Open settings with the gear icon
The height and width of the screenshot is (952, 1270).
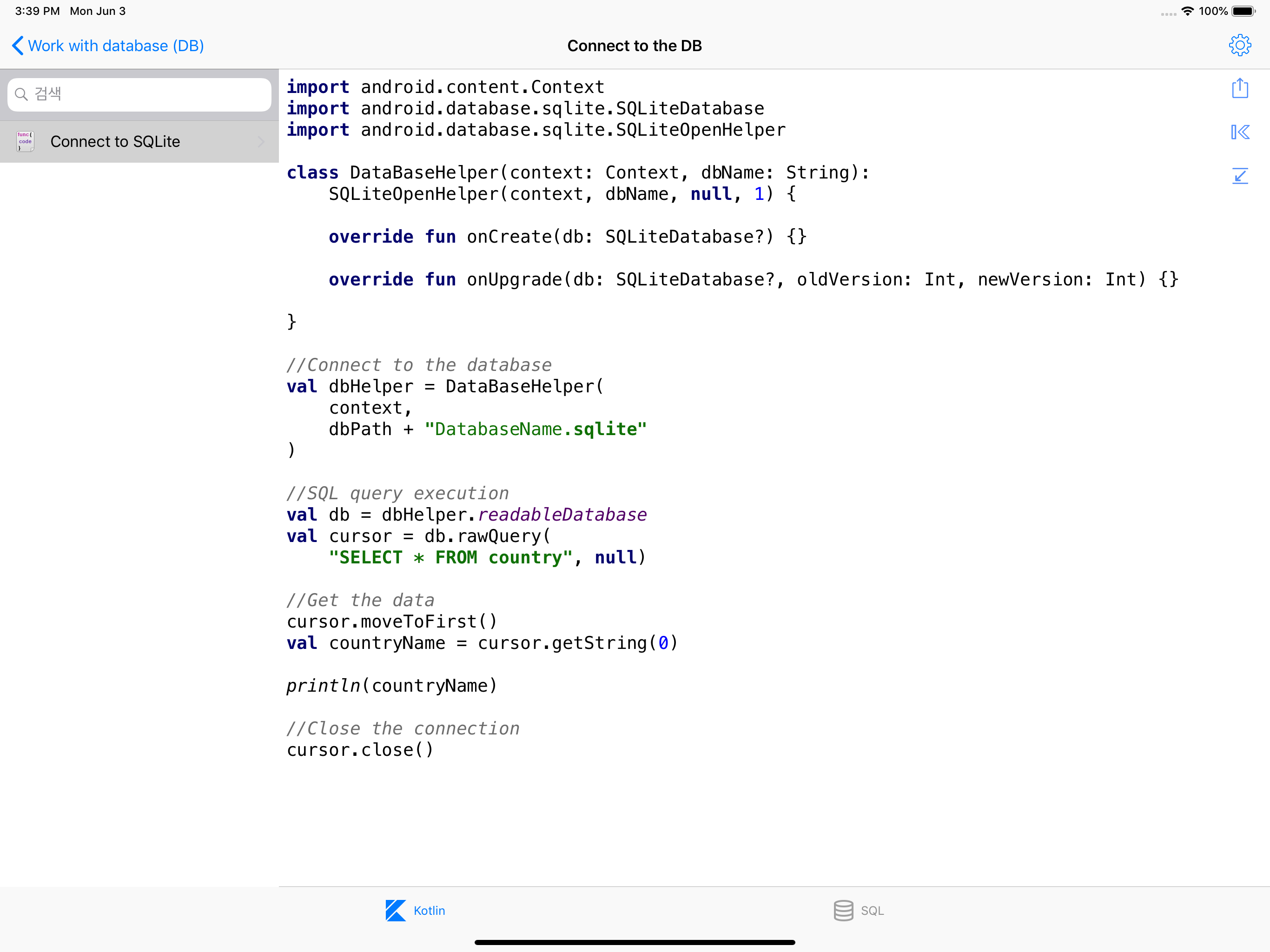tap(1240, 46)
